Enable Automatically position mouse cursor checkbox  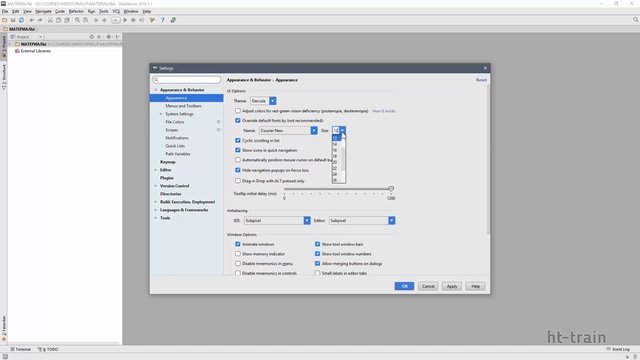238,160
